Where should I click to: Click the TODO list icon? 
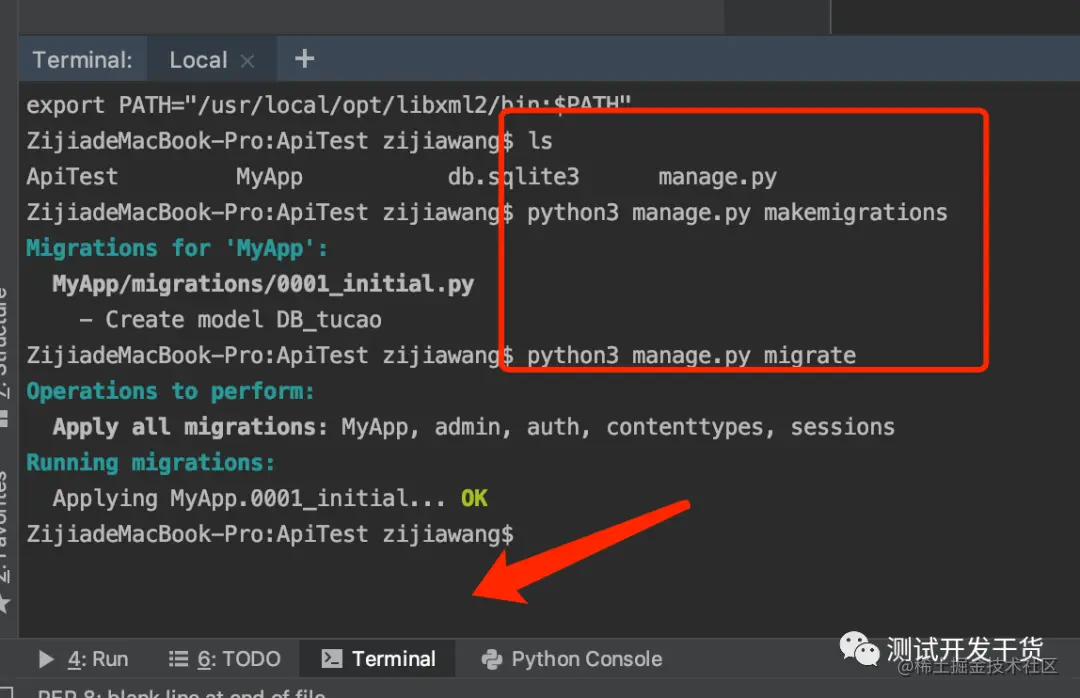(x=178, y=659)
